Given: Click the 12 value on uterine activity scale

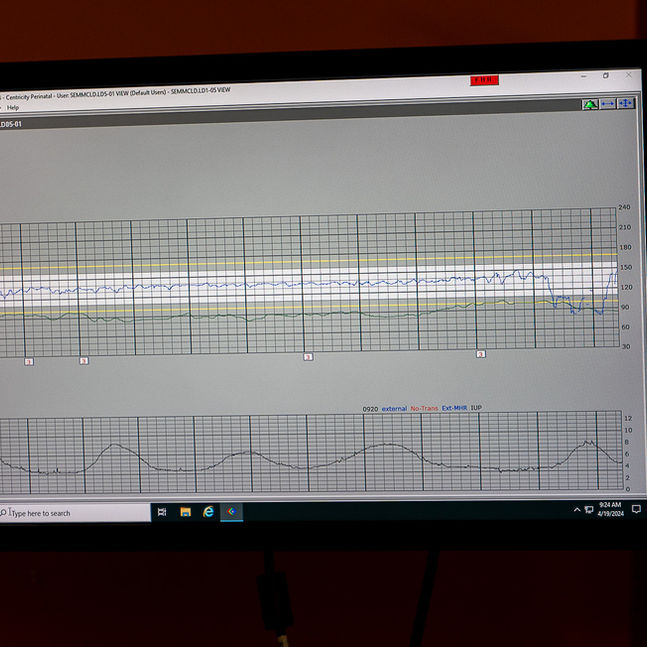Looking at the screenshot, I should point(628,418).
